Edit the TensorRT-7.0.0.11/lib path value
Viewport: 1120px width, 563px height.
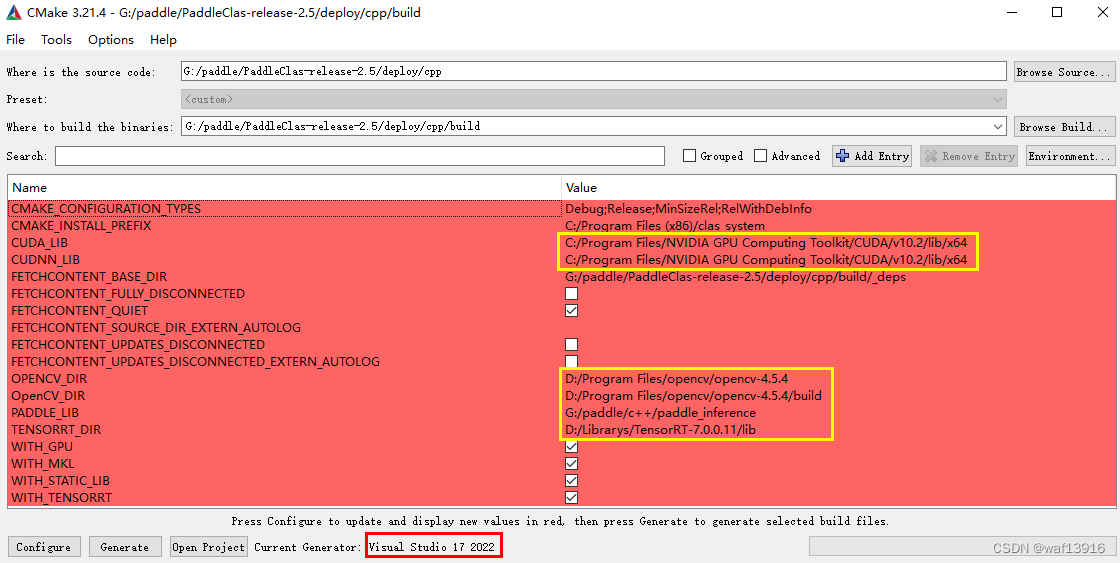(x=661, y=430)
